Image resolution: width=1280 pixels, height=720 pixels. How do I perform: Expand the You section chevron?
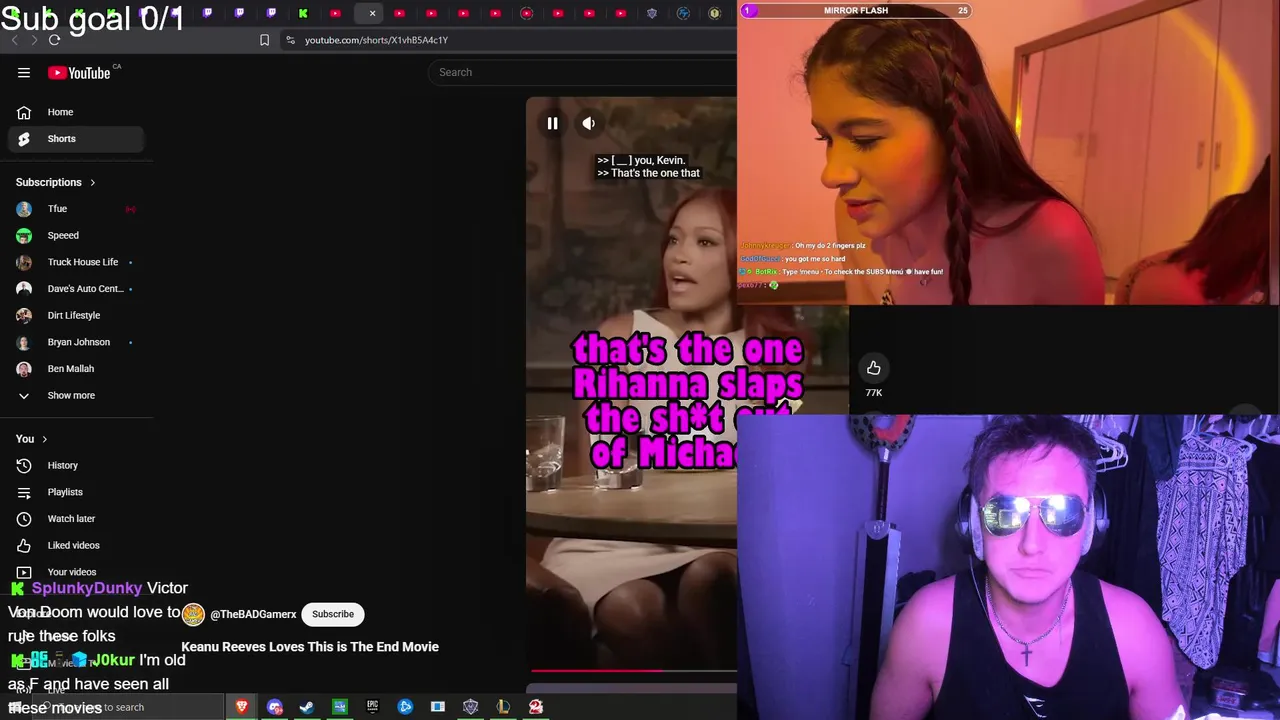coord(44,439)
